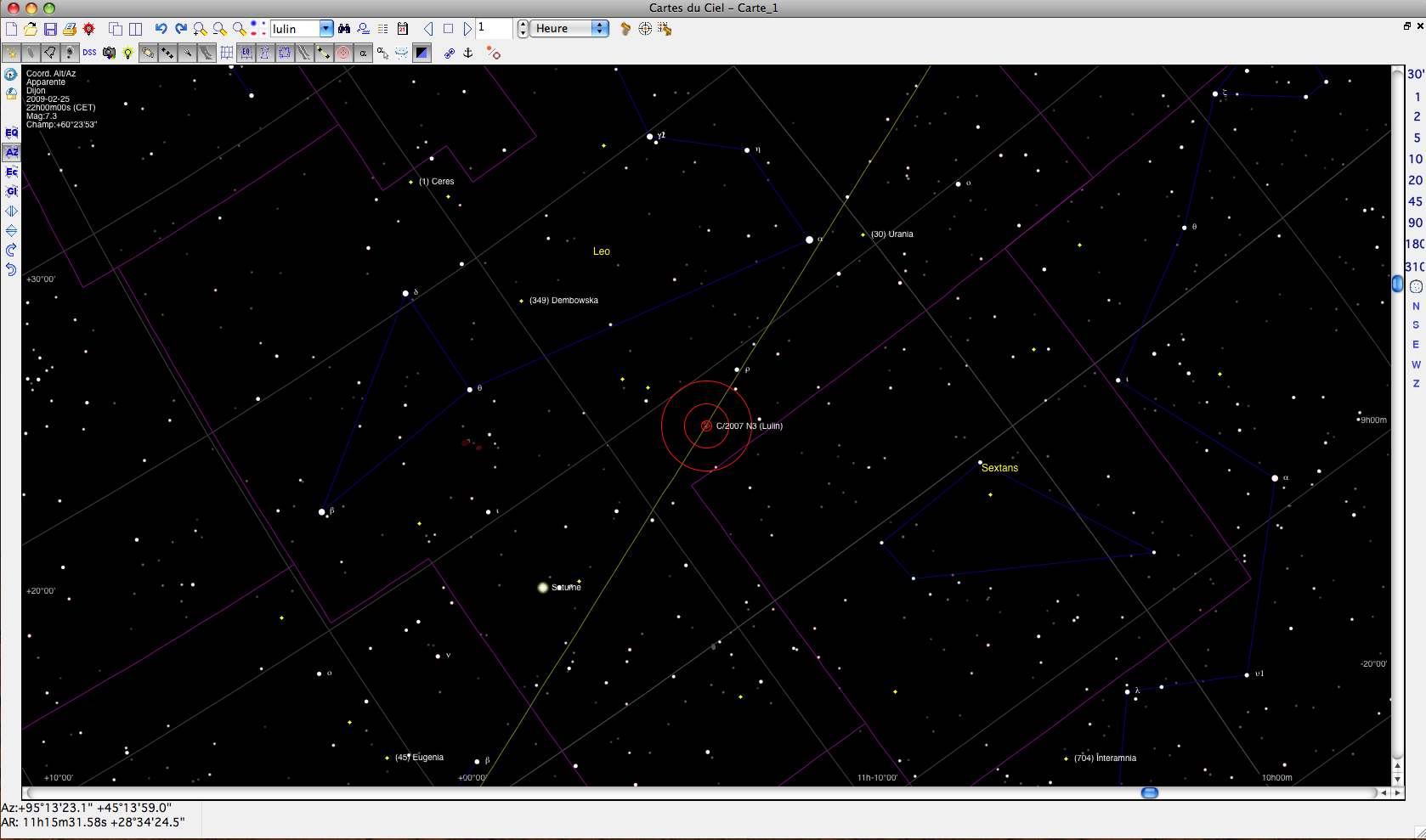Click the anchor icon in toolbar

pyautogui.click(x=467, y=53)
